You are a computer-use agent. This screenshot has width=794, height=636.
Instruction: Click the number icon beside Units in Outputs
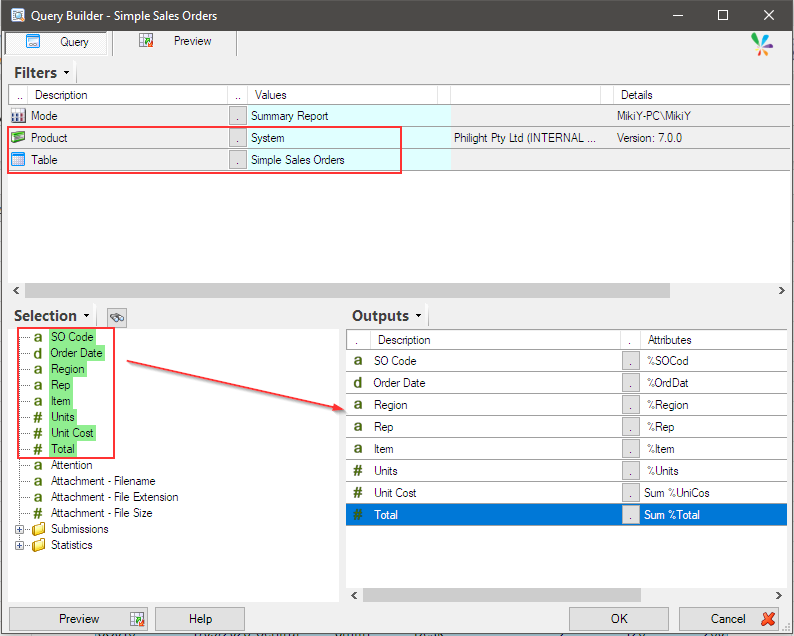pyautogui.click(x=358, y=470)
